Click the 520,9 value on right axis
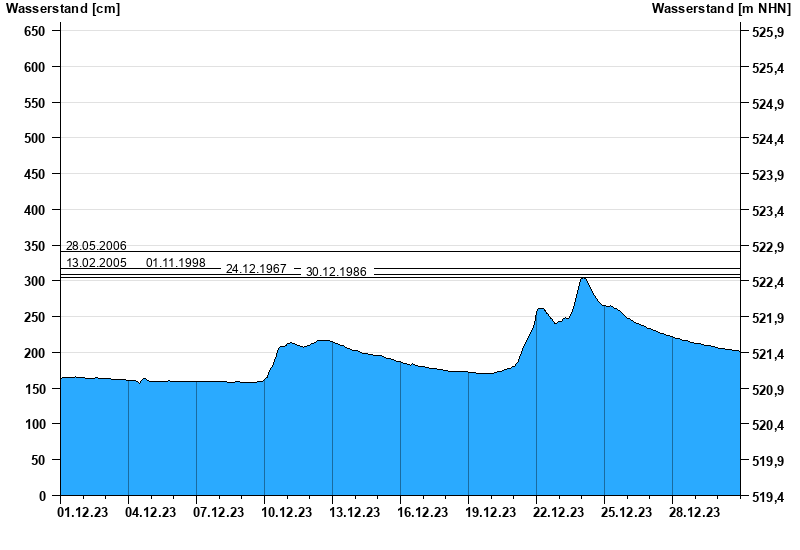Screen dimensions: 800x550 (768, 390)
